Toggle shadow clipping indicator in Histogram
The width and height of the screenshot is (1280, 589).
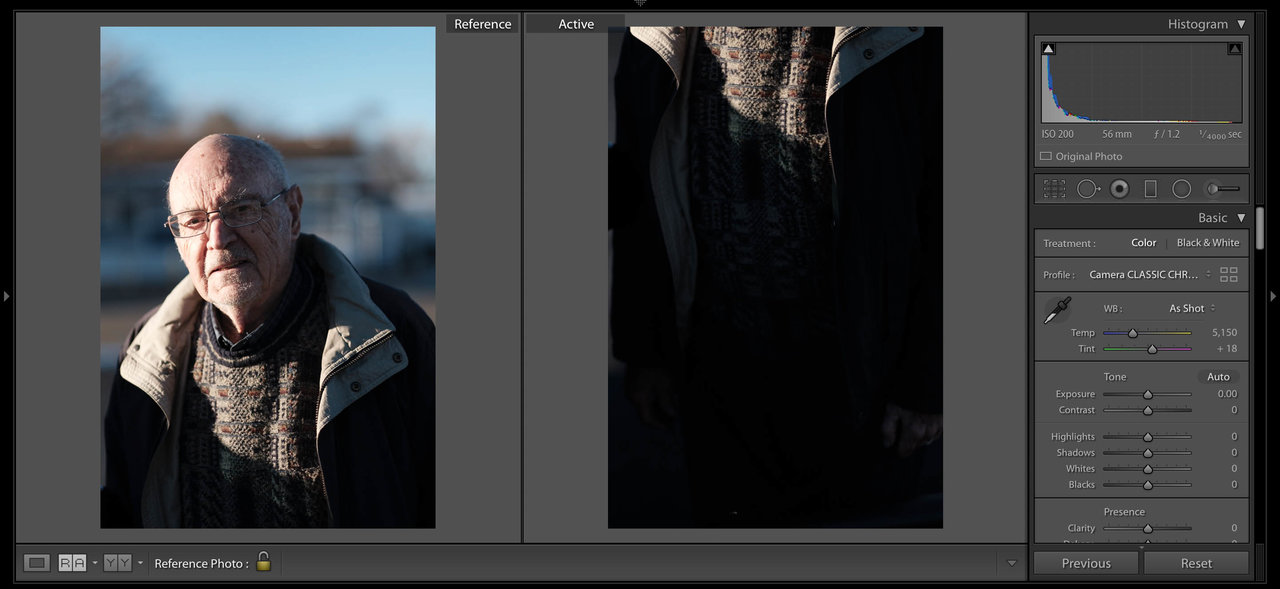coord(1048,48)
